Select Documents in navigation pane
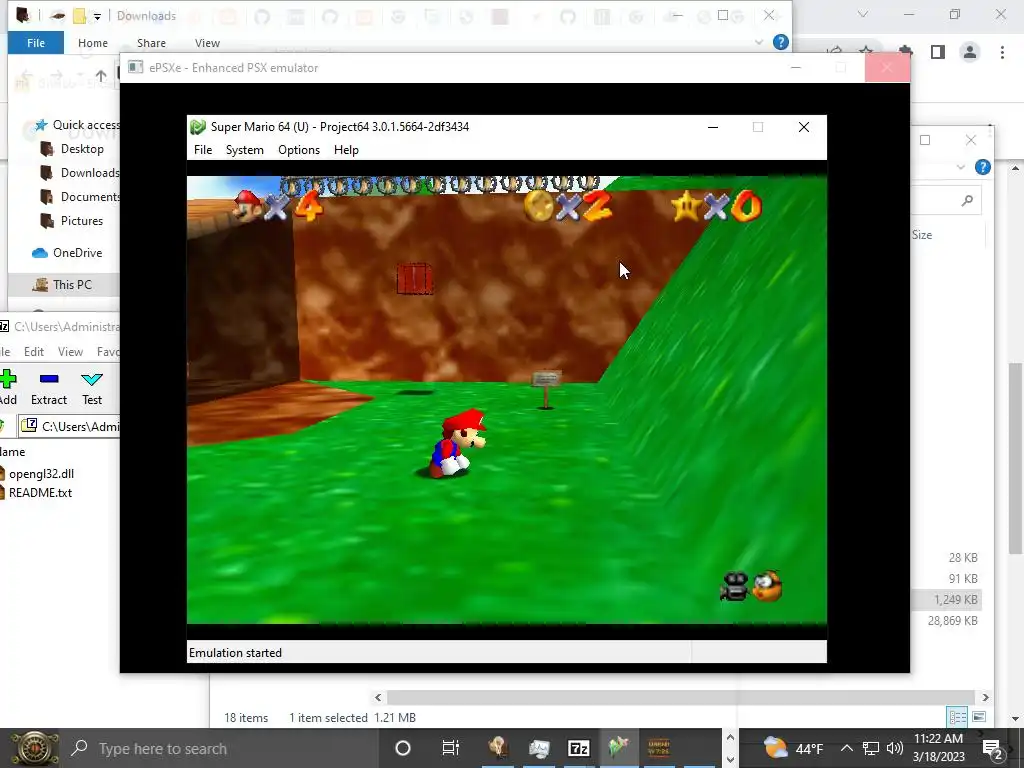 pos(80,197)
